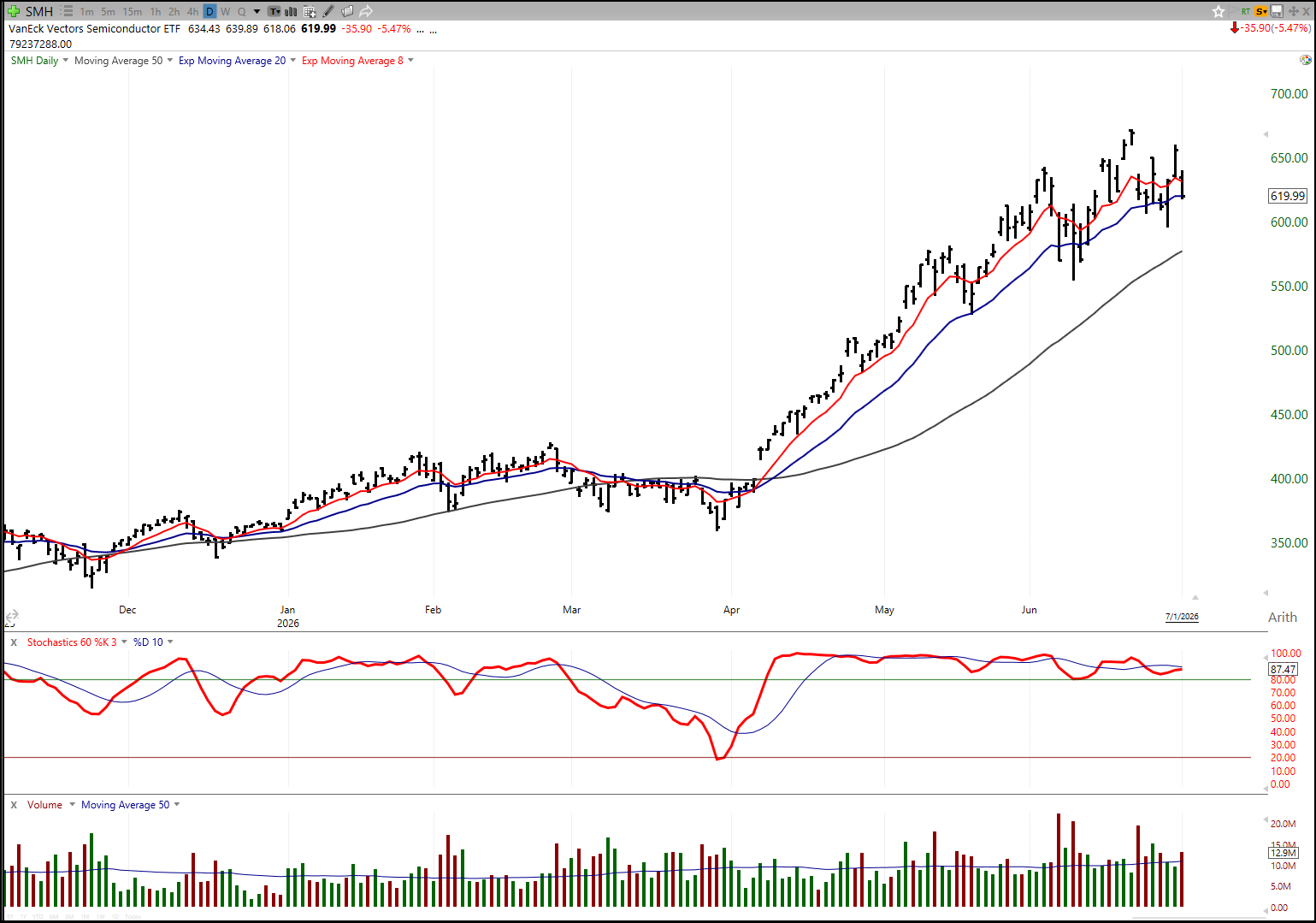The height and width of the screenshot is (923, 1316).
Task: Select the 1m timeframe
Action: (86, 12)
